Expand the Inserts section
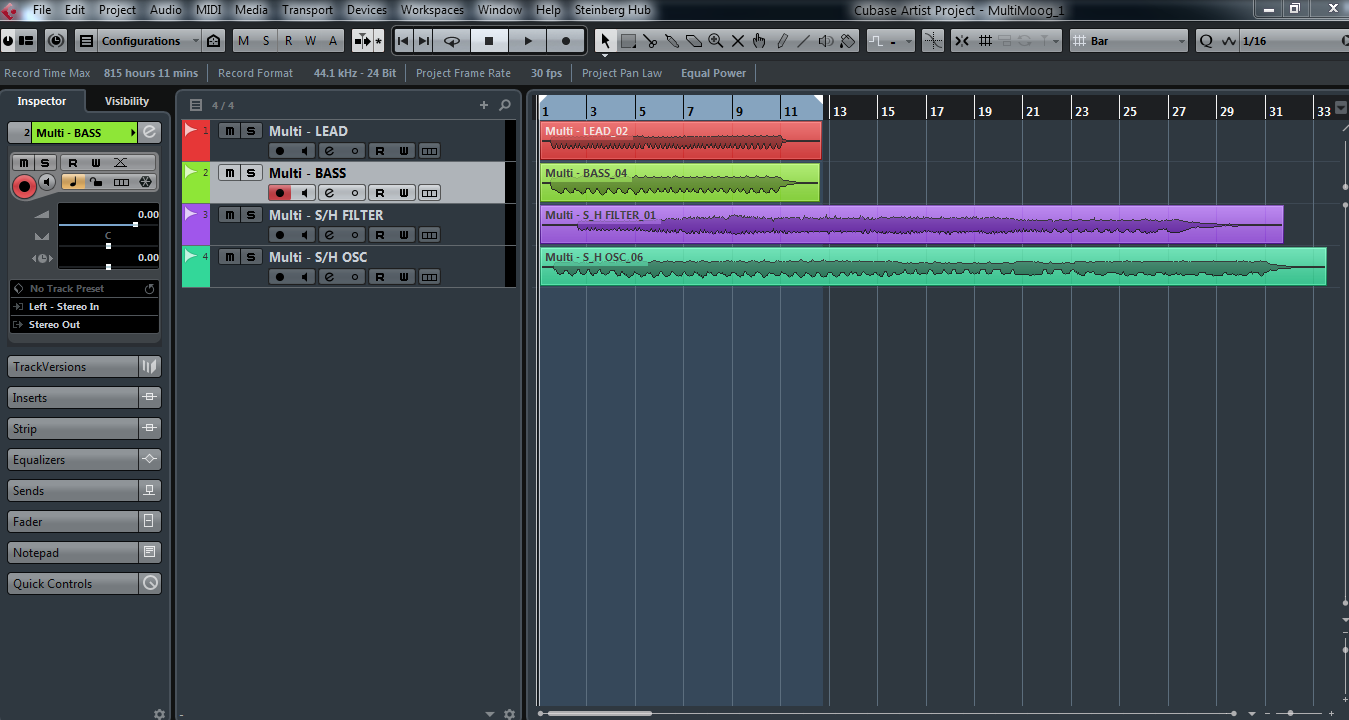This screenshot has height=720, width=1349. coord(72,398)
